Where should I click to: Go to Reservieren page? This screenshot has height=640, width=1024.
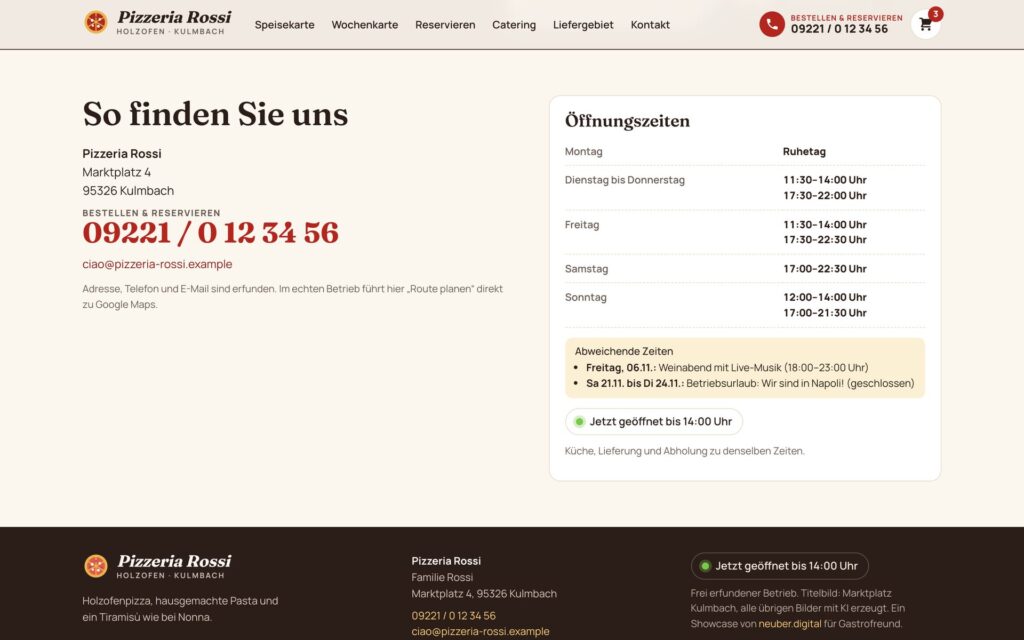click(445, 25)
